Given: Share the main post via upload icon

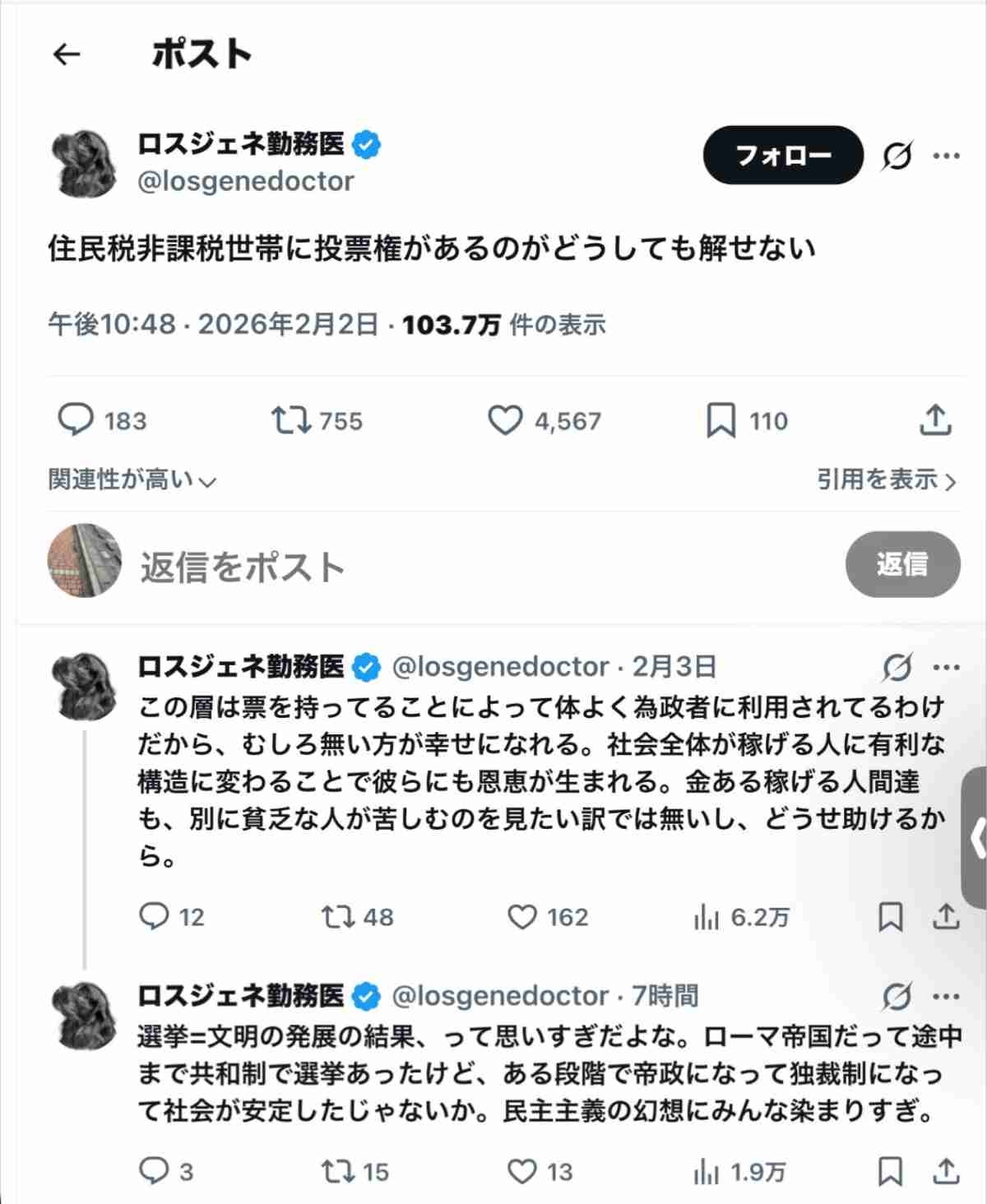Looking at the screenshot, I should pyautogui.click(x=935, y=420).
